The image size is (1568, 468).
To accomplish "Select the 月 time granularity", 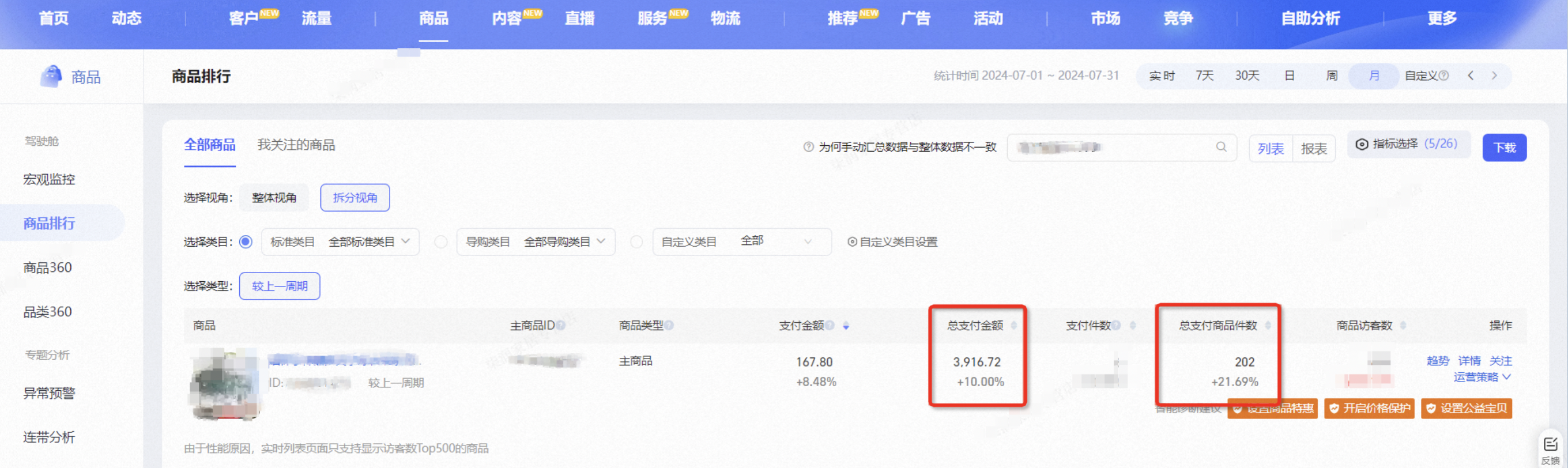I will 1374,76.
